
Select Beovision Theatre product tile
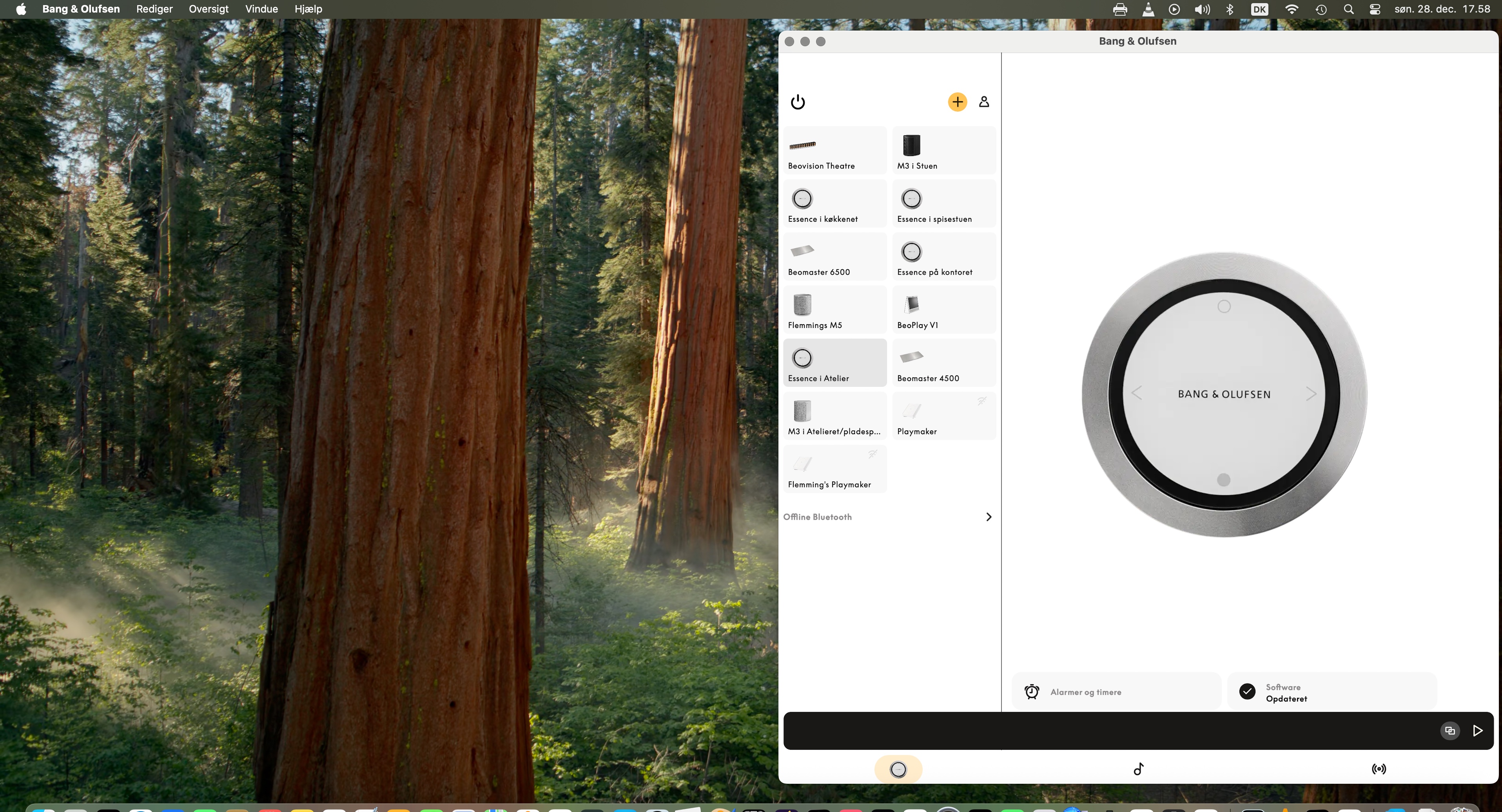tap(834, 150)
